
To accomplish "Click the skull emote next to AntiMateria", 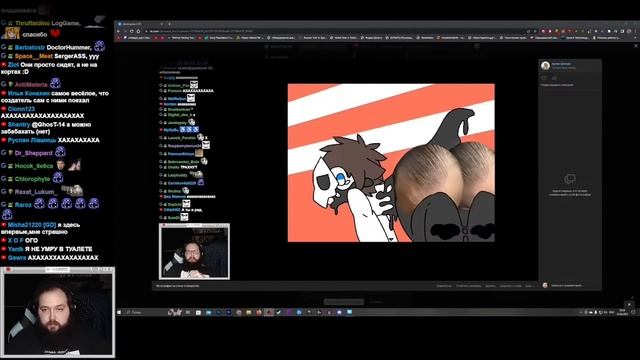I will coord(55,84).
